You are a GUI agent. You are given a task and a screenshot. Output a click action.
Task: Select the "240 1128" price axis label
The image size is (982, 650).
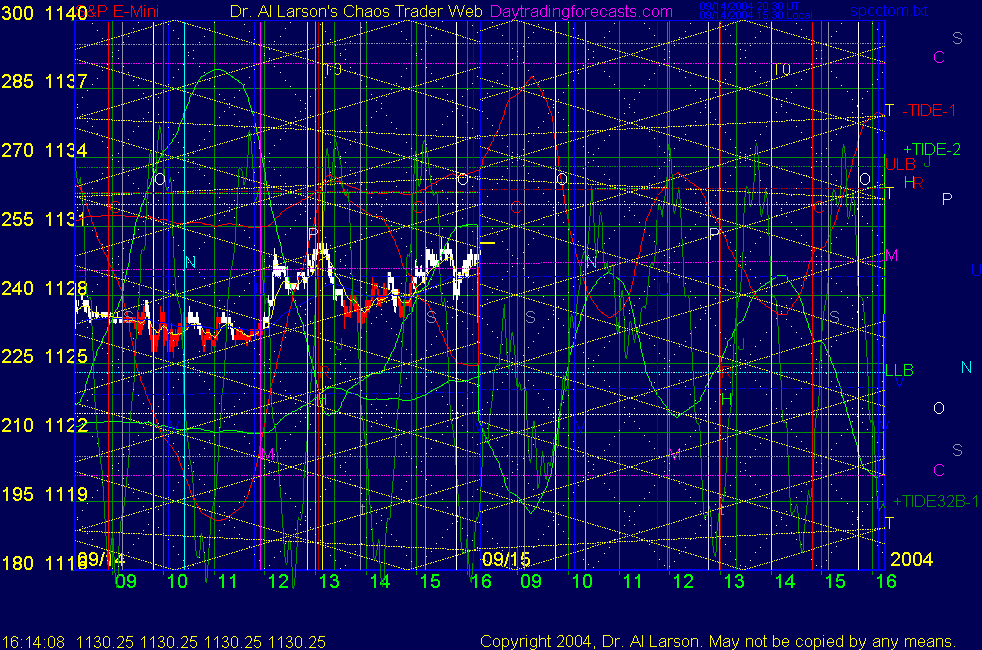click(x=44, y=288)
